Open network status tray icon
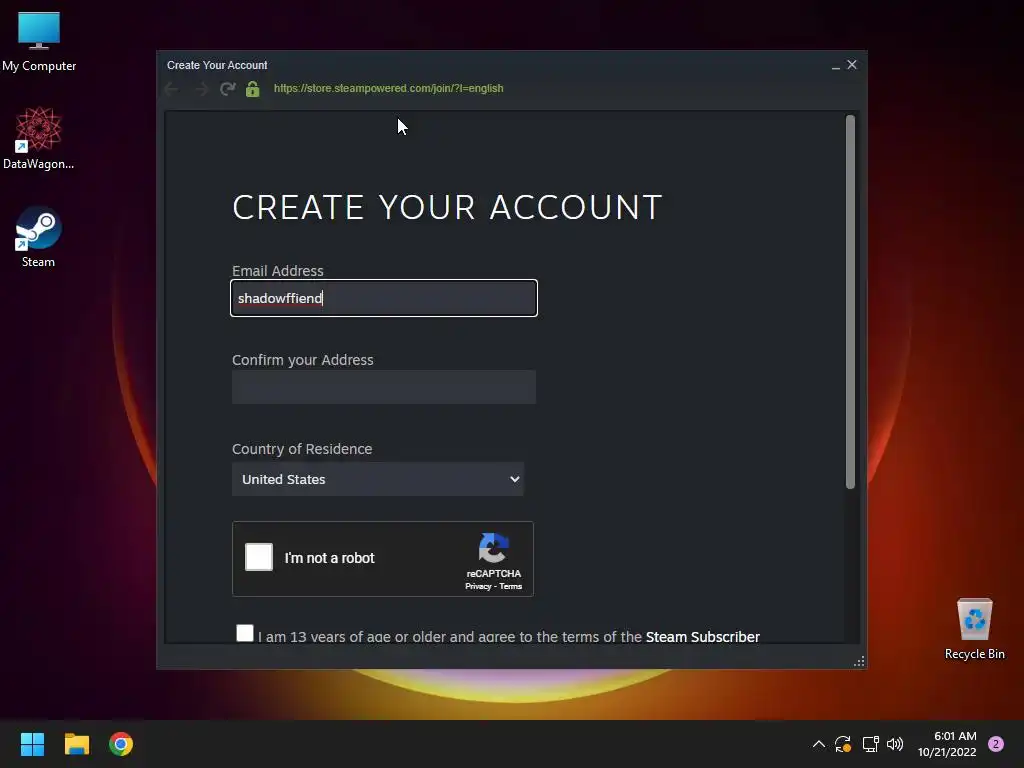The image size is (1024, 768). pyautogui.click(x=870, y=744)
